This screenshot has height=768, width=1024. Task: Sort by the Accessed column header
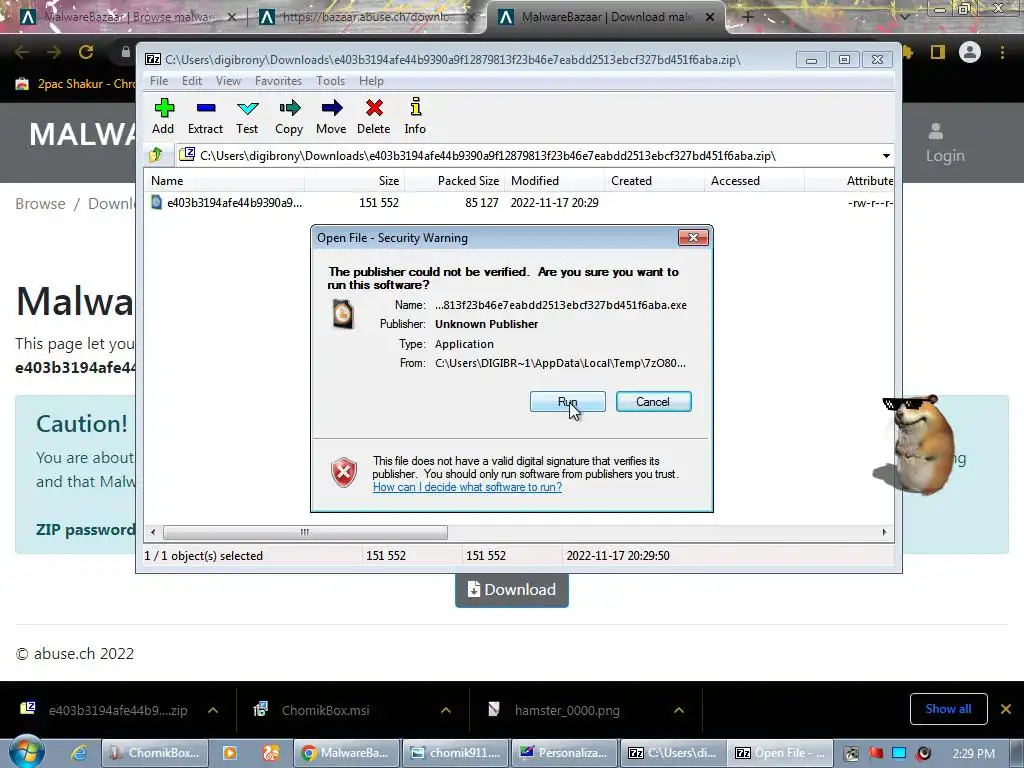(x=755, y=181)
